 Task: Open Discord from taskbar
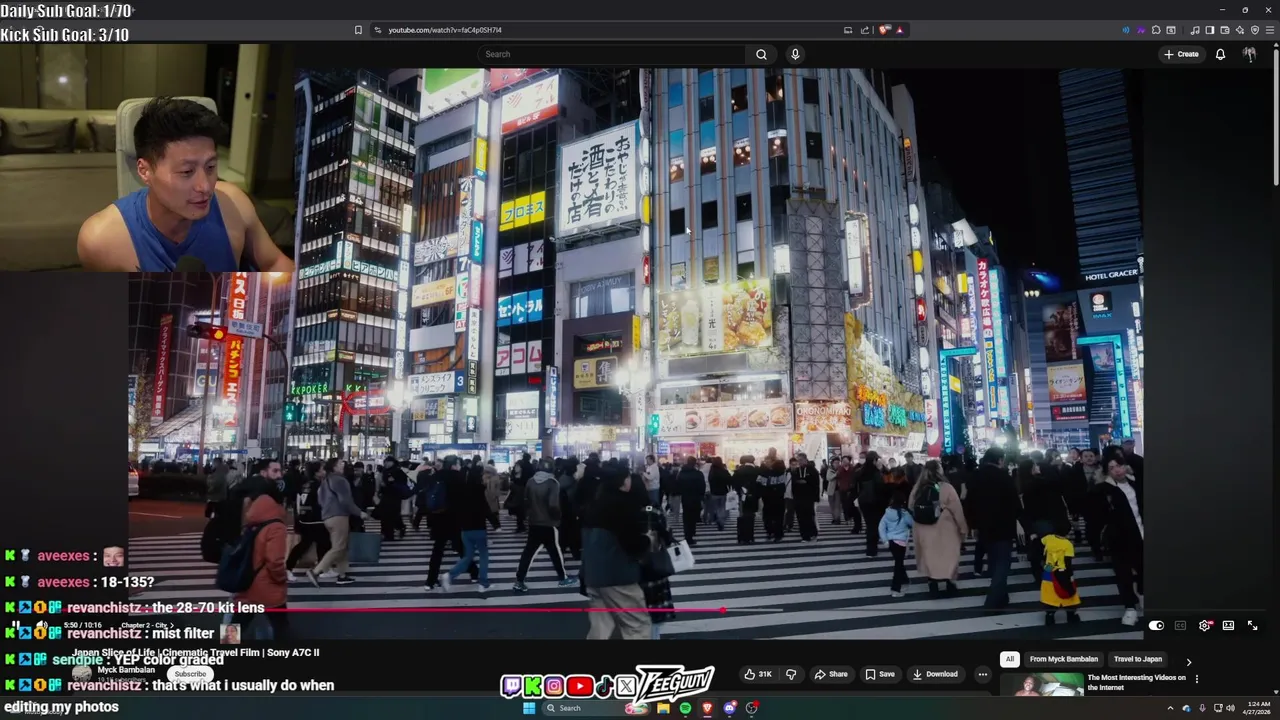tap(729, 708)
